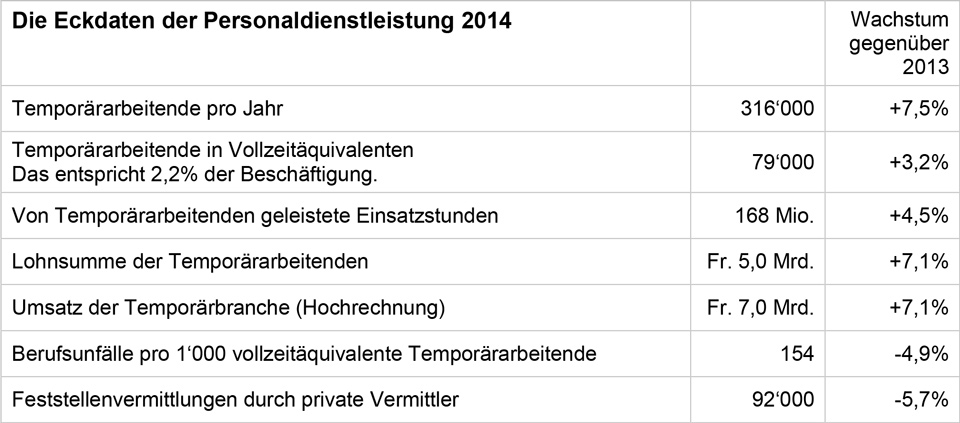Click the "geleistete Einsatzstunden" row label
This screenshot has height=423, width=960.
coord(254,215)
